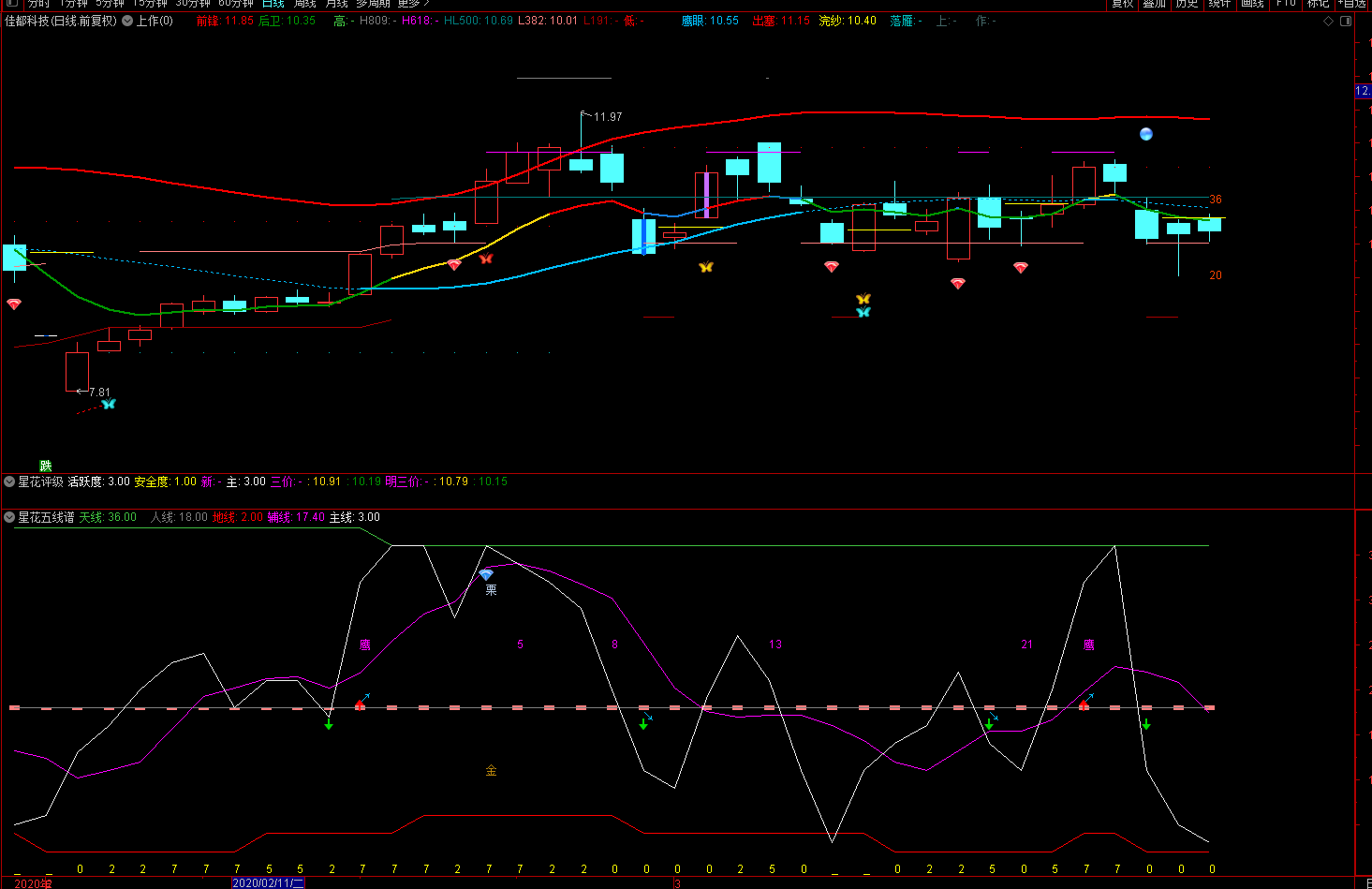Click the red diamond left of butterfly pair

pyautogui.click(x=832, y=267)
